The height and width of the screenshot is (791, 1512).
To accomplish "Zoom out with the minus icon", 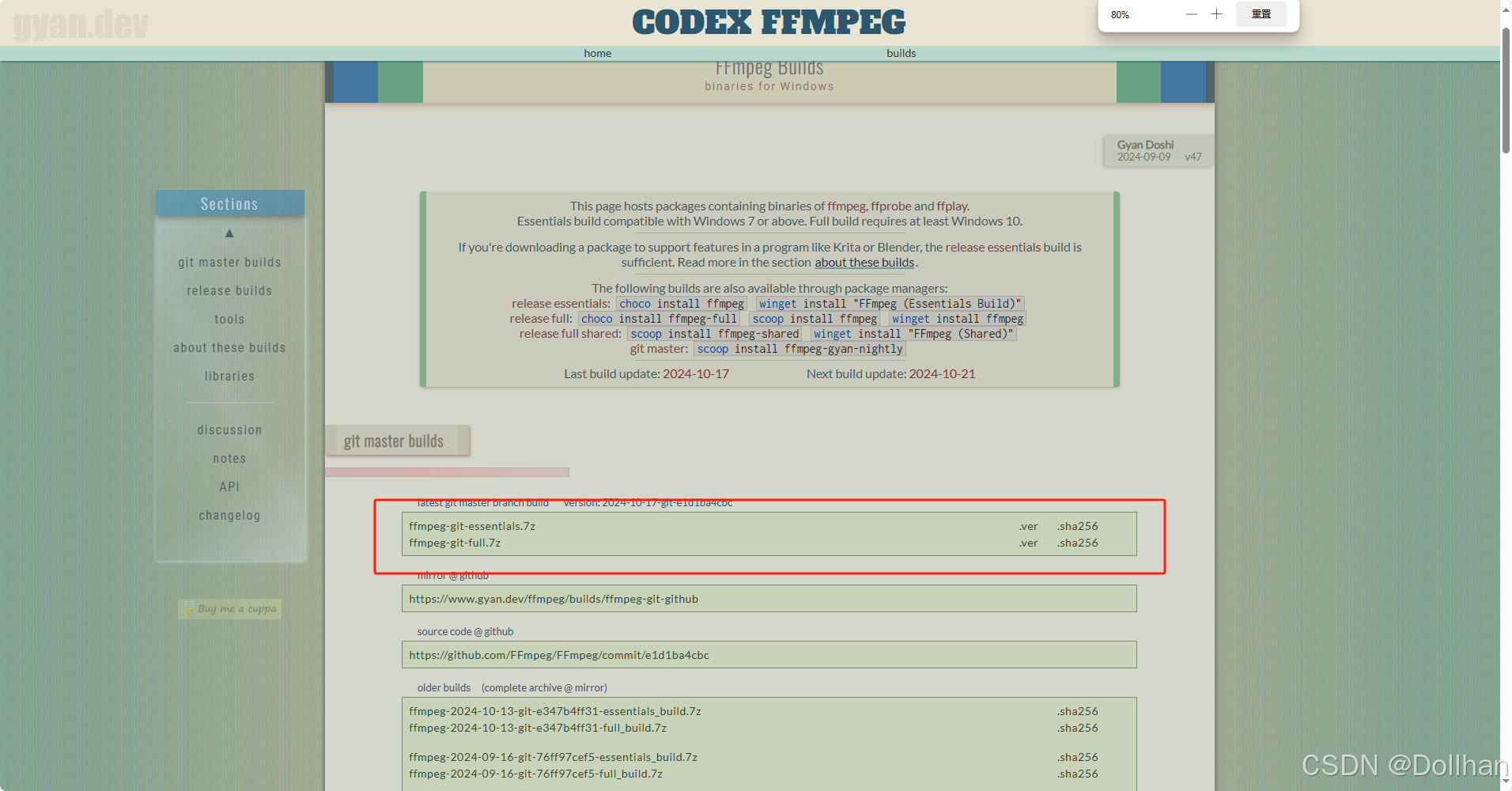I will point(1192,13).
